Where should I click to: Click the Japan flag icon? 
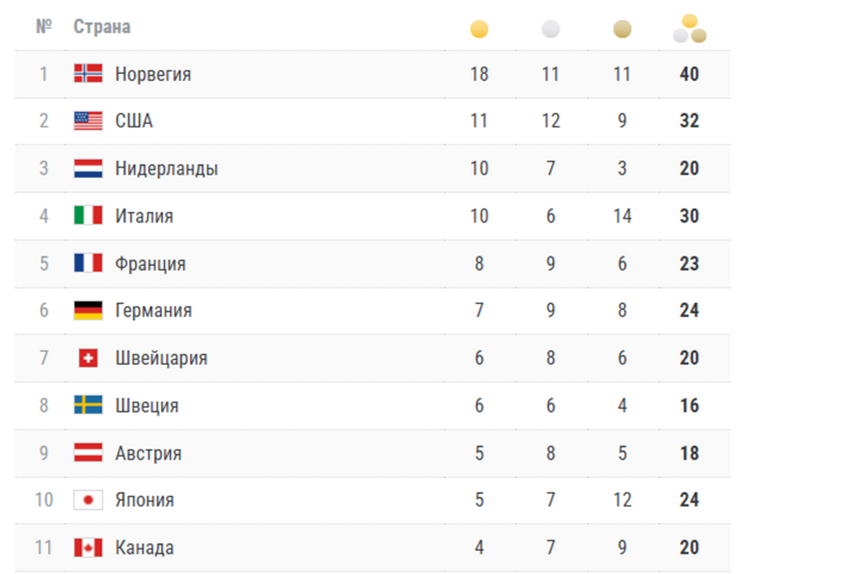[x=88, y=500]
